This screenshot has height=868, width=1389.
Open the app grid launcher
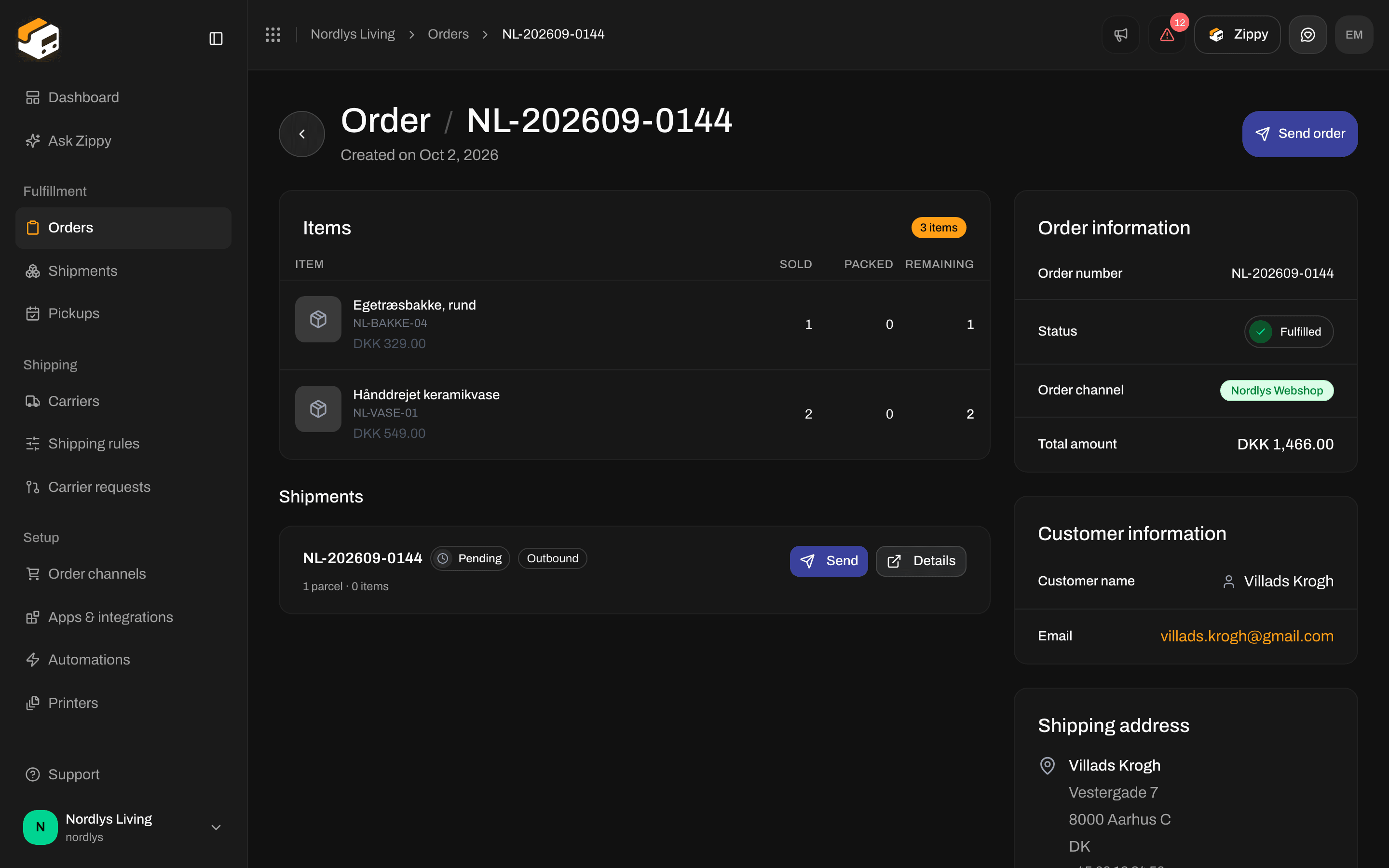[272, 34]
